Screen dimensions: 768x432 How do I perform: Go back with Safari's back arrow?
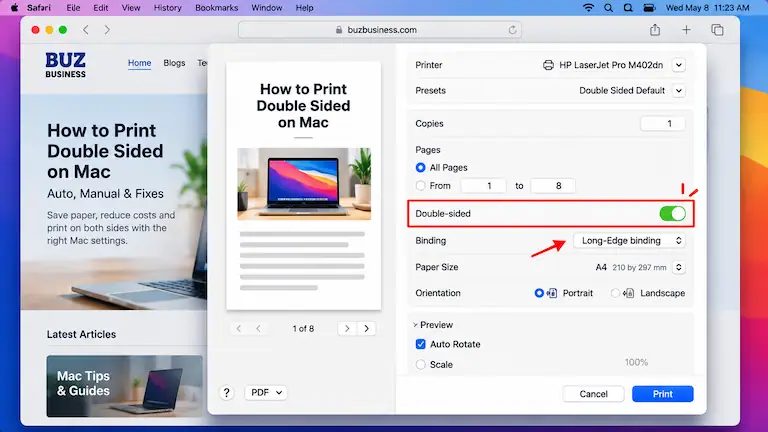(x=86, y=30)
